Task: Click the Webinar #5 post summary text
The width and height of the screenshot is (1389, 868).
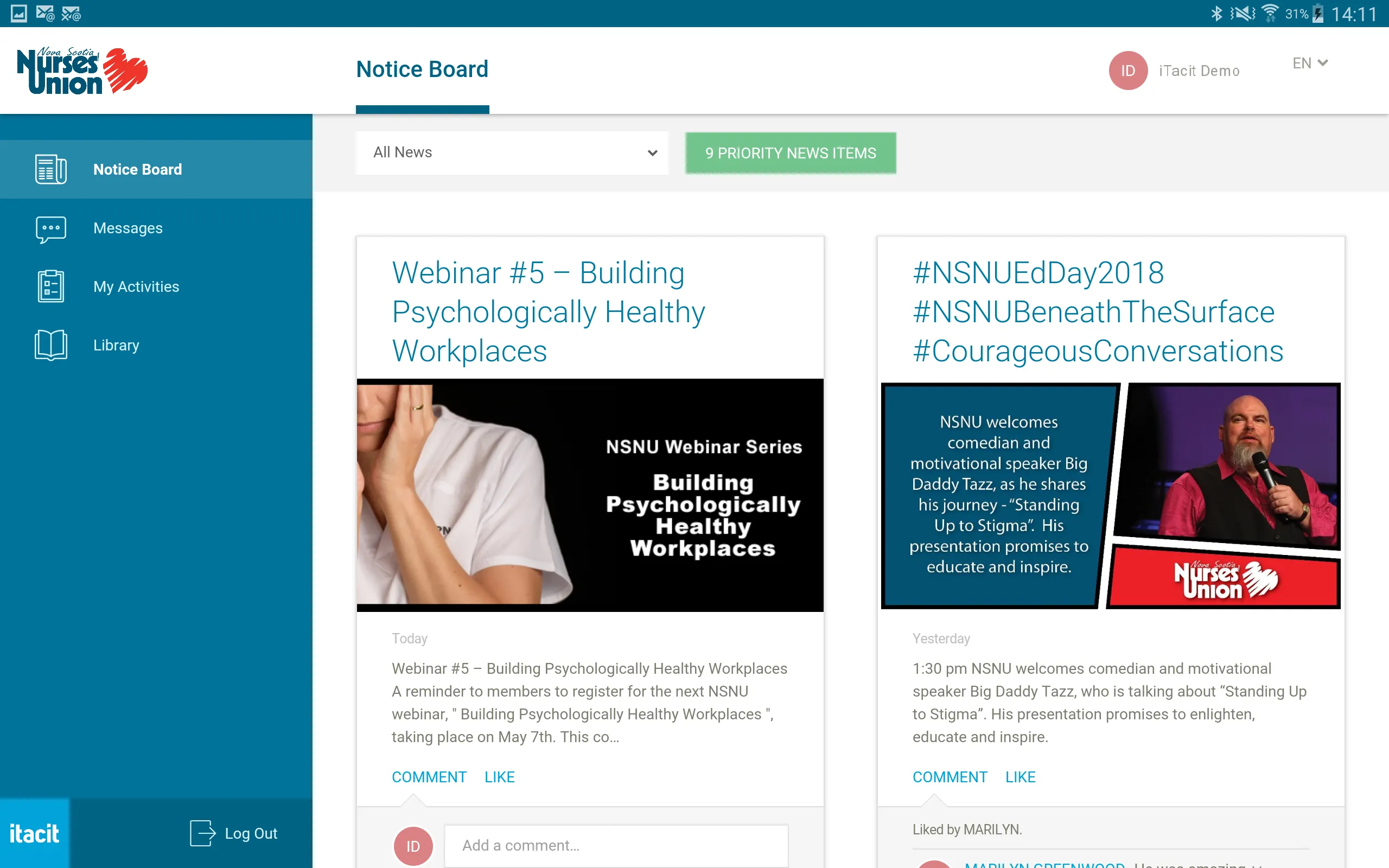Action: tap(589, 703)
